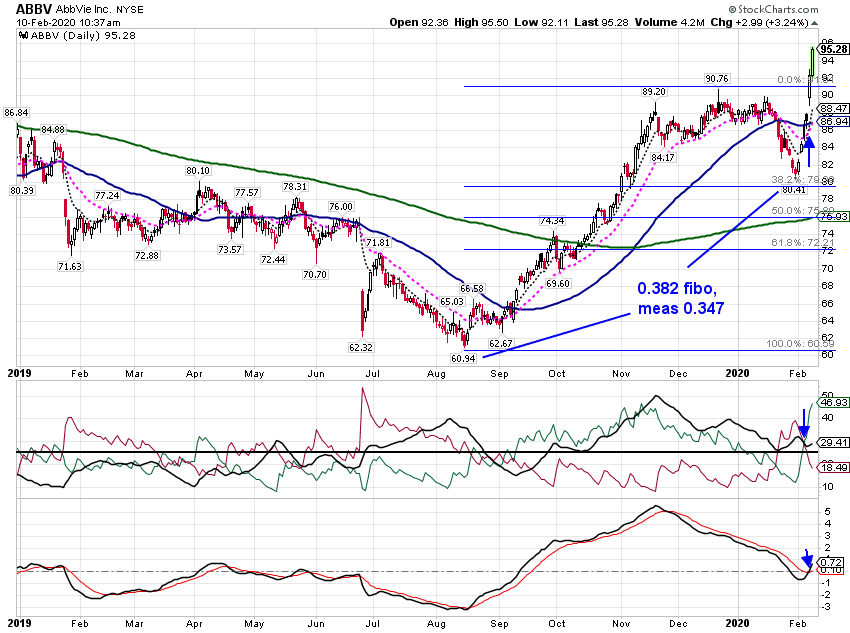The width and height of the screenshot is (850, 633).
Task: Click the 18.49 indicator value tag
Action: pos(834,467)
